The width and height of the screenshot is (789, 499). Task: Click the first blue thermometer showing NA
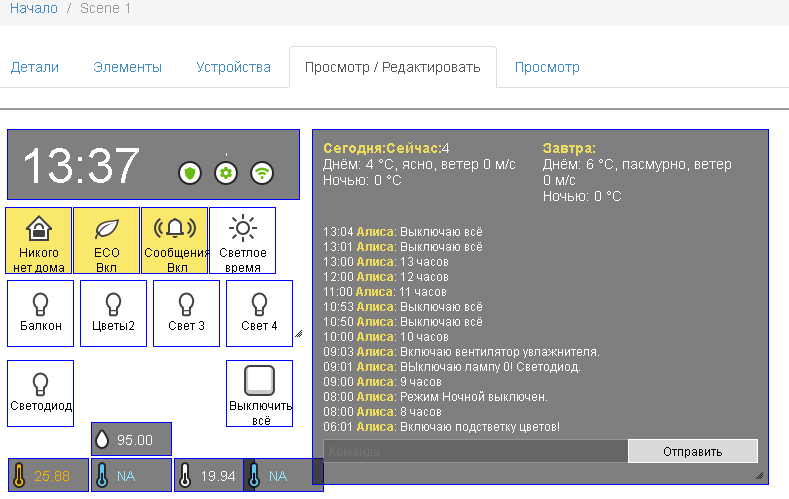click(131, 476)
